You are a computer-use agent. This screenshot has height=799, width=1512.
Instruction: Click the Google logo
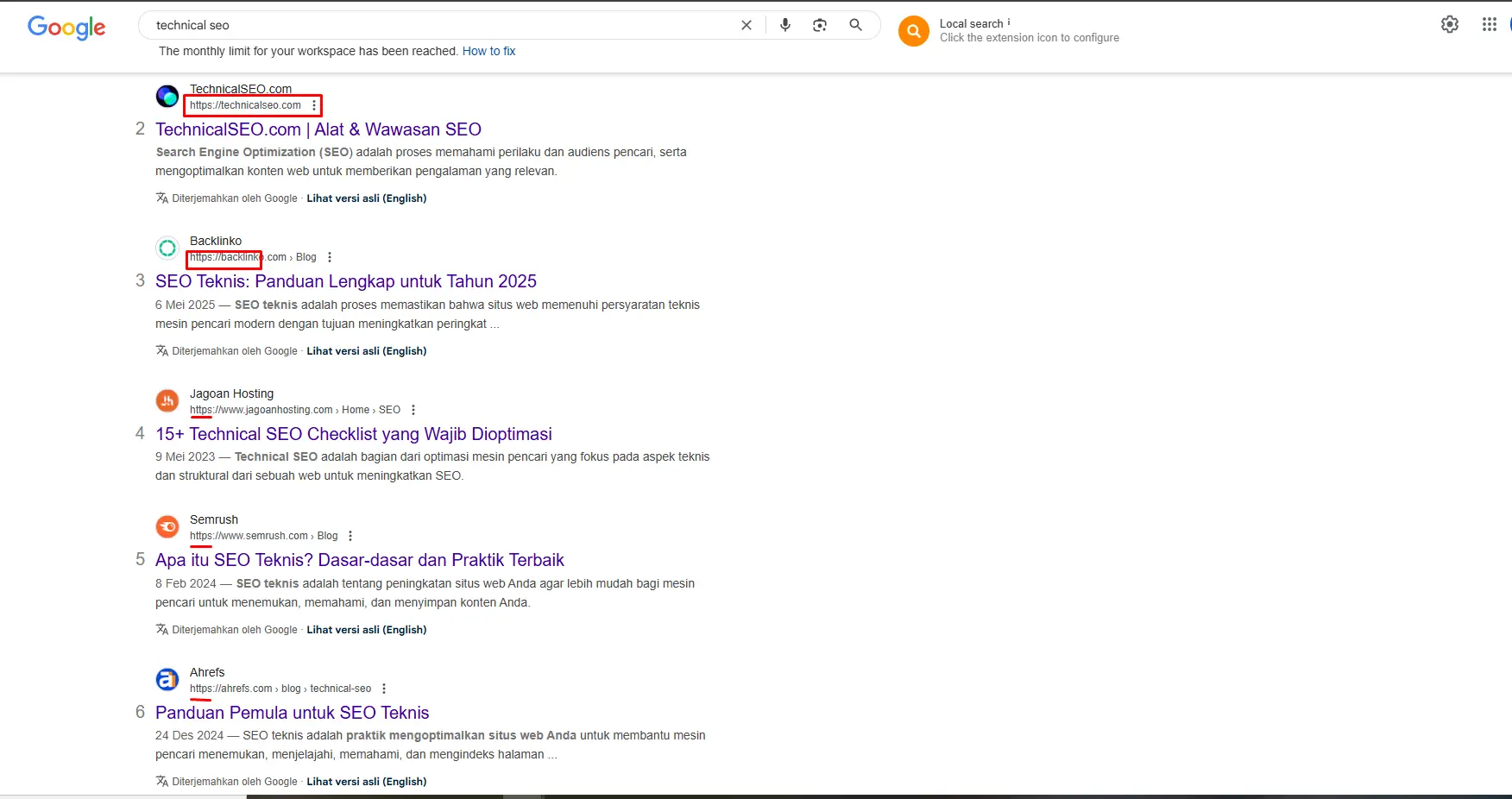click(66, 28)
